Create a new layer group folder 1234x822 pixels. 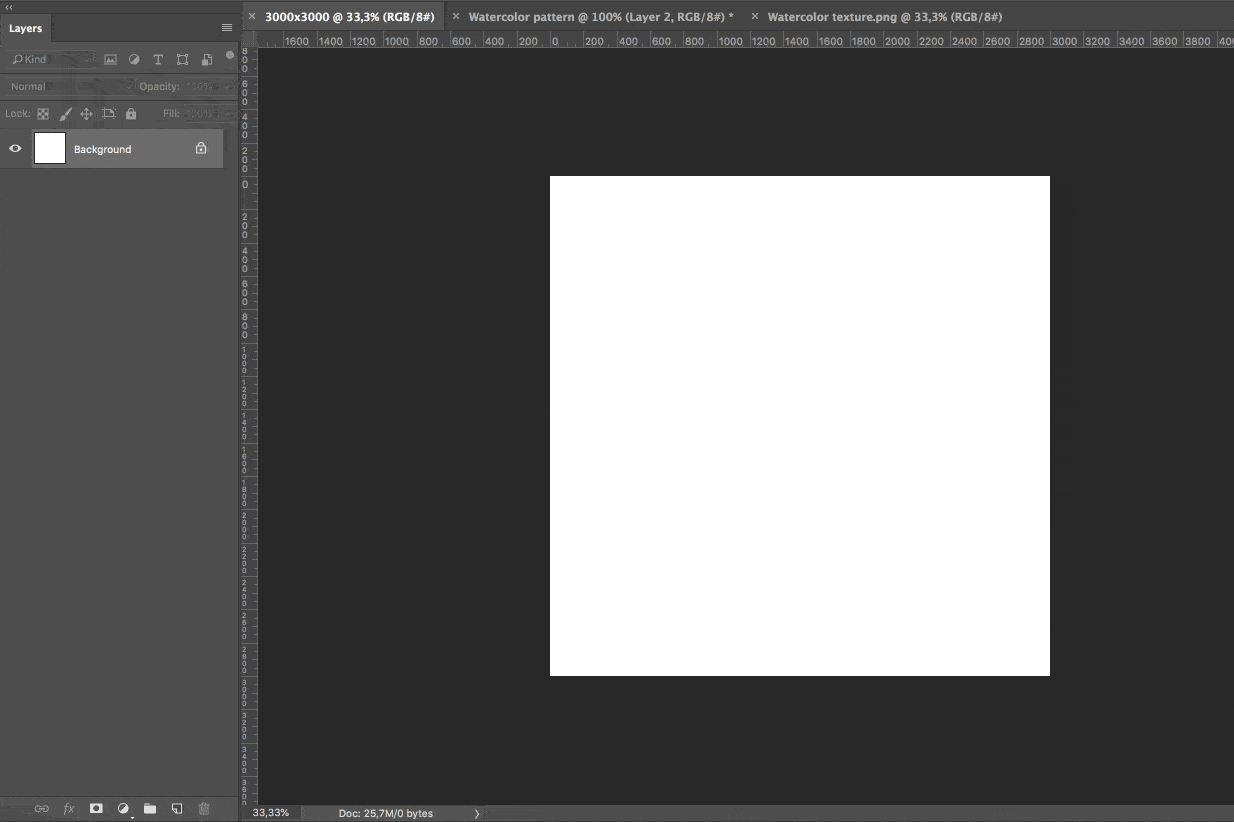(150, 809)
